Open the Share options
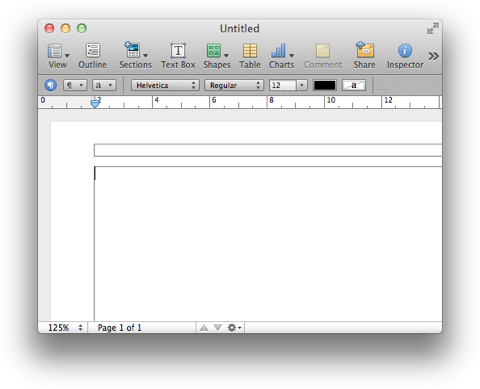The image size is (480, 389). coord(364,56)
